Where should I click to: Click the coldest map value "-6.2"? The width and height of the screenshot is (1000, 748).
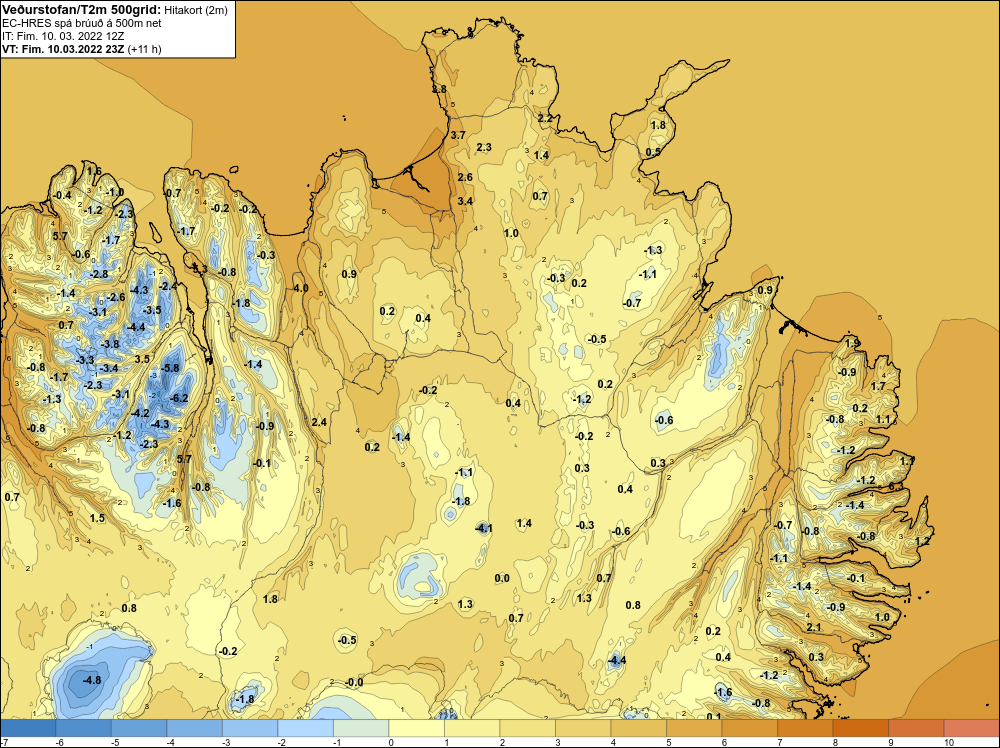tap(179, 399)
